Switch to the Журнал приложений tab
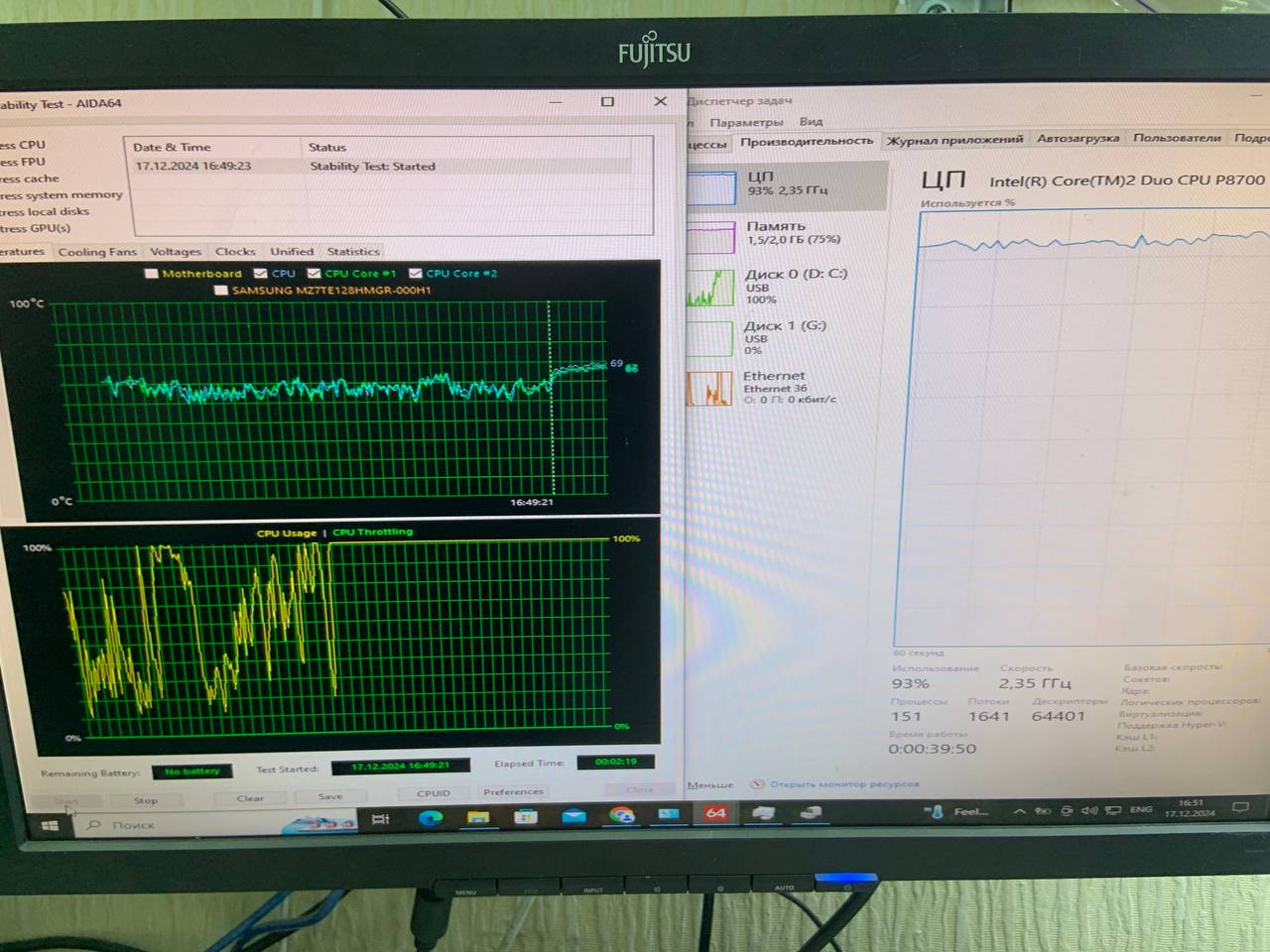Viewport: 1270px width, 952px height. point(954,140)
